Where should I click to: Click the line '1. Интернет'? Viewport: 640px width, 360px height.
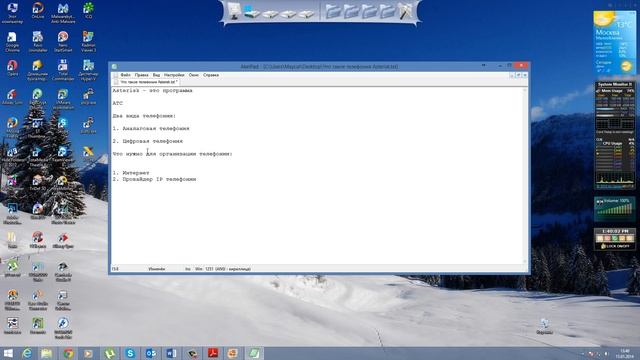click(131, 173)
